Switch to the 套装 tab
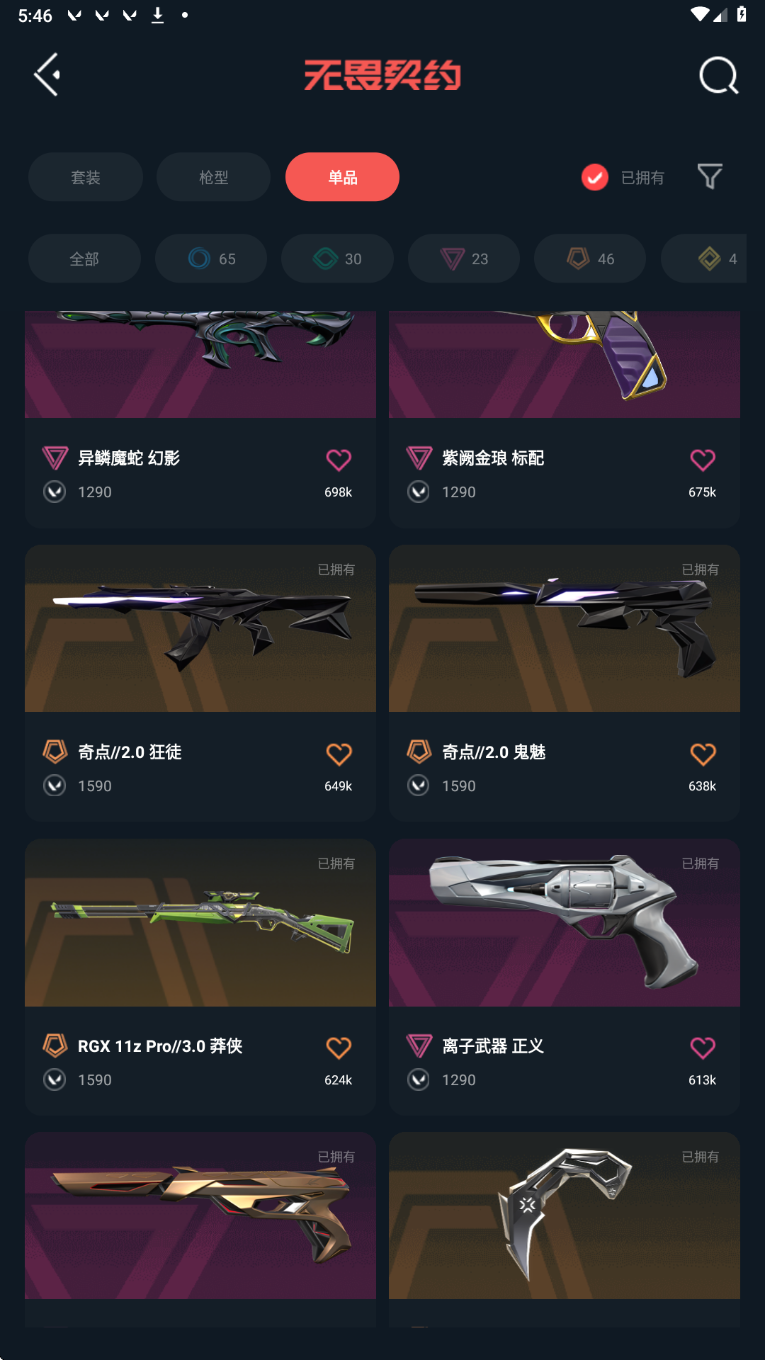This screenshot has height=1360, width=765. [x=85, y=177]
